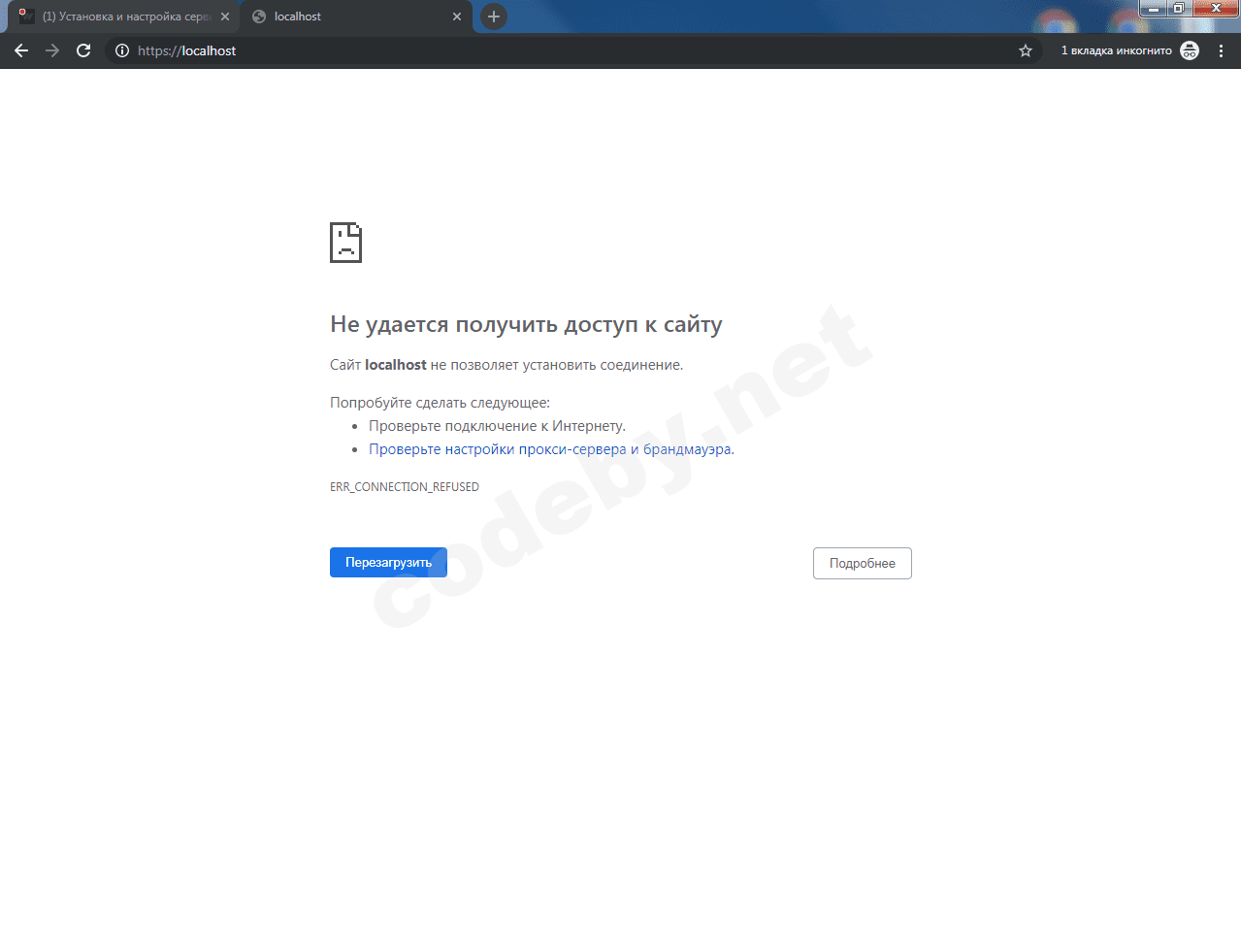Open the proxy and firewall settings link
The image size is (1241, 952).
tap(551, 449)
